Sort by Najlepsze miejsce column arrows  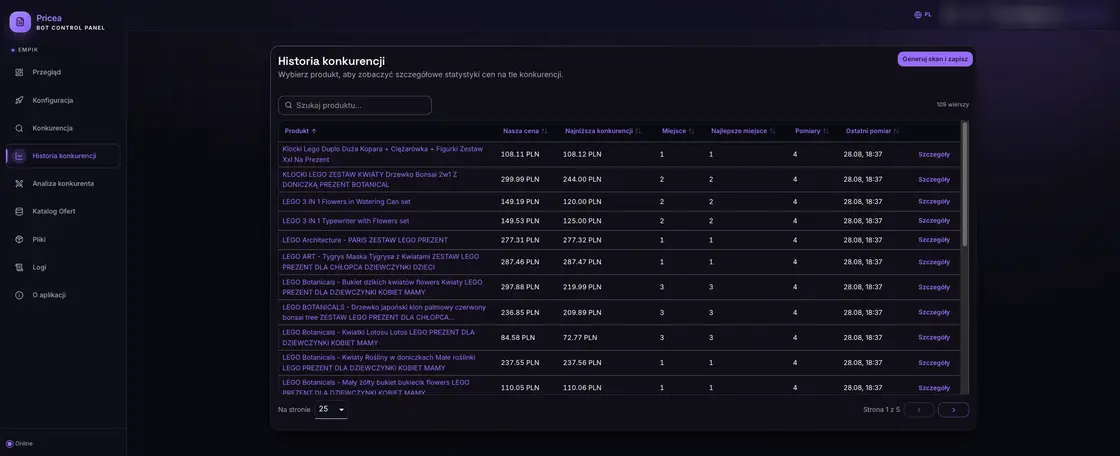pos(771,132)
